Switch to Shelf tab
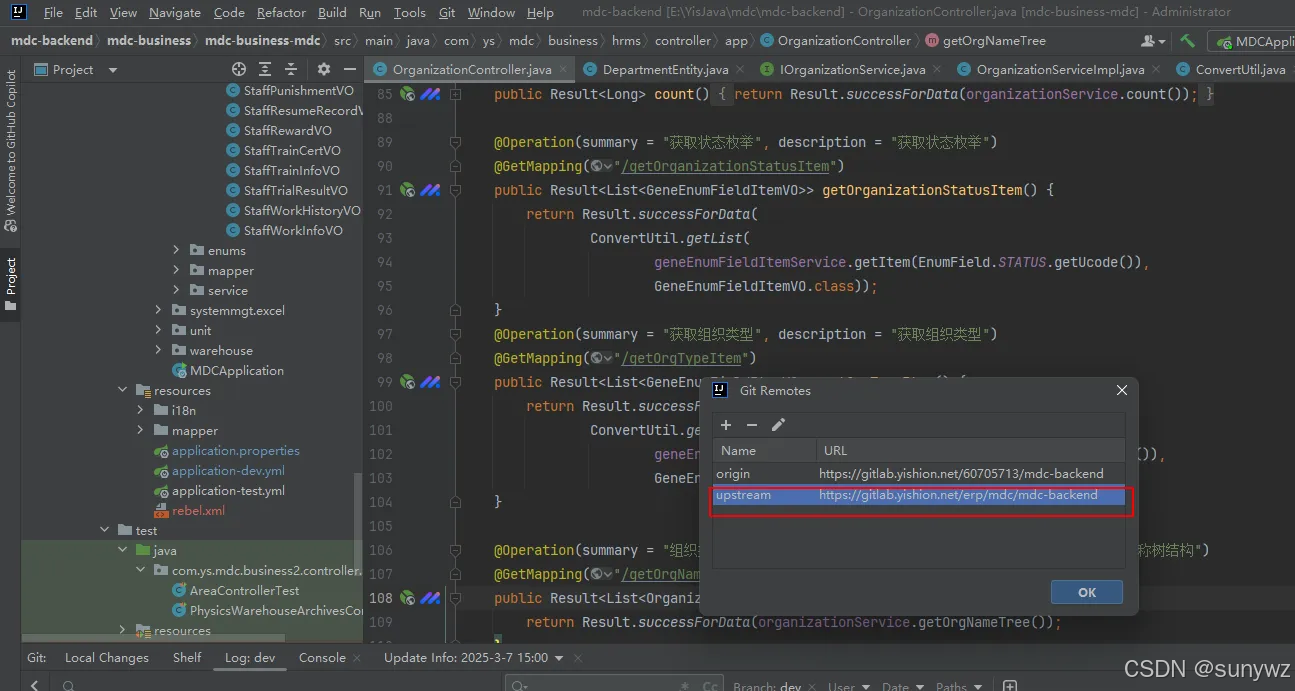 [x=187, y=658]
